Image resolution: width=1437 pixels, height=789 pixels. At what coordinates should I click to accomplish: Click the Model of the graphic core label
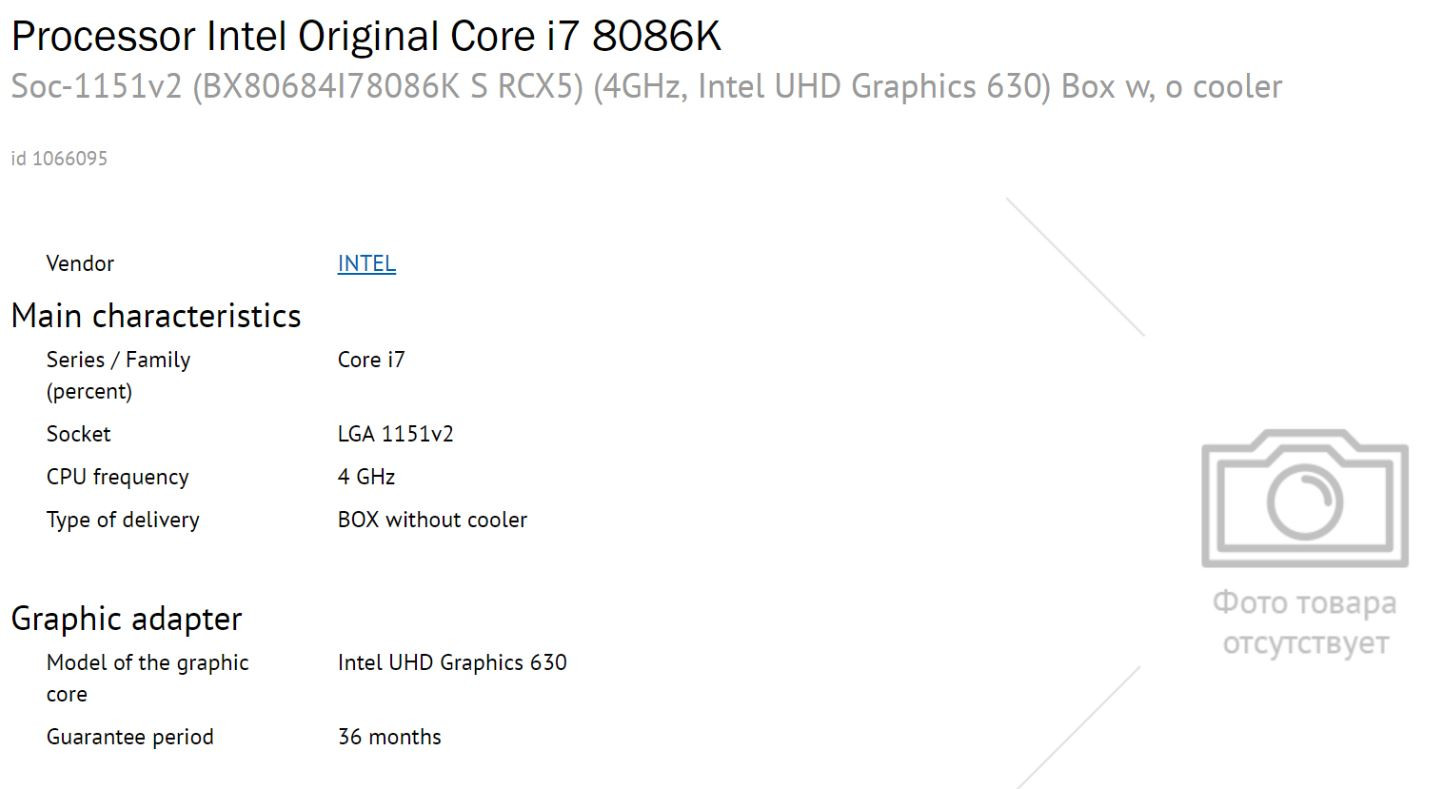click(x=148, y=678)
